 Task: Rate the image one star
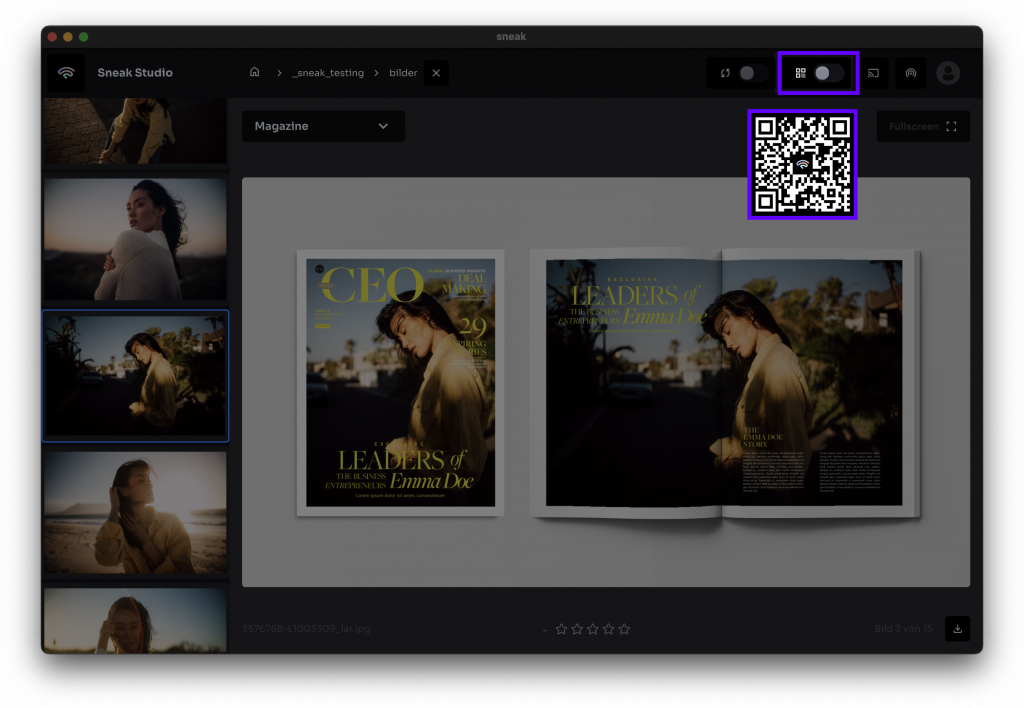pyautogui.click(x=561, y=629)
